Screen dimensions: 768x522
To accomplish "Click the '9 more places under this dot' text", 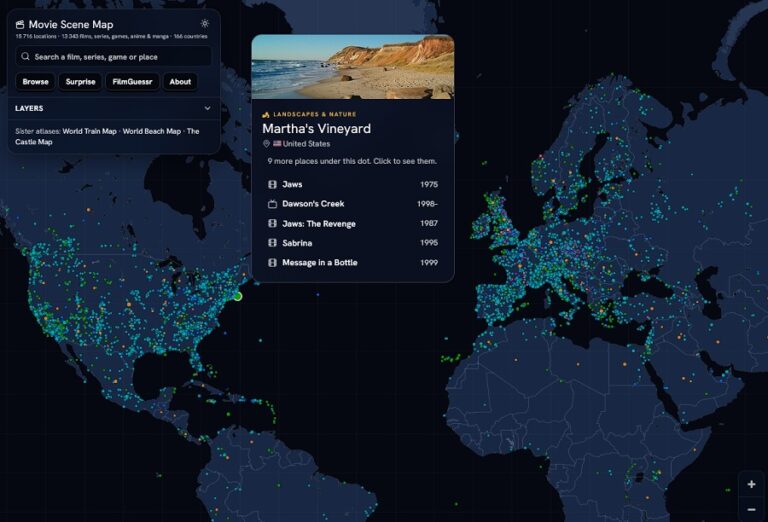I will (x=352, y=161).
